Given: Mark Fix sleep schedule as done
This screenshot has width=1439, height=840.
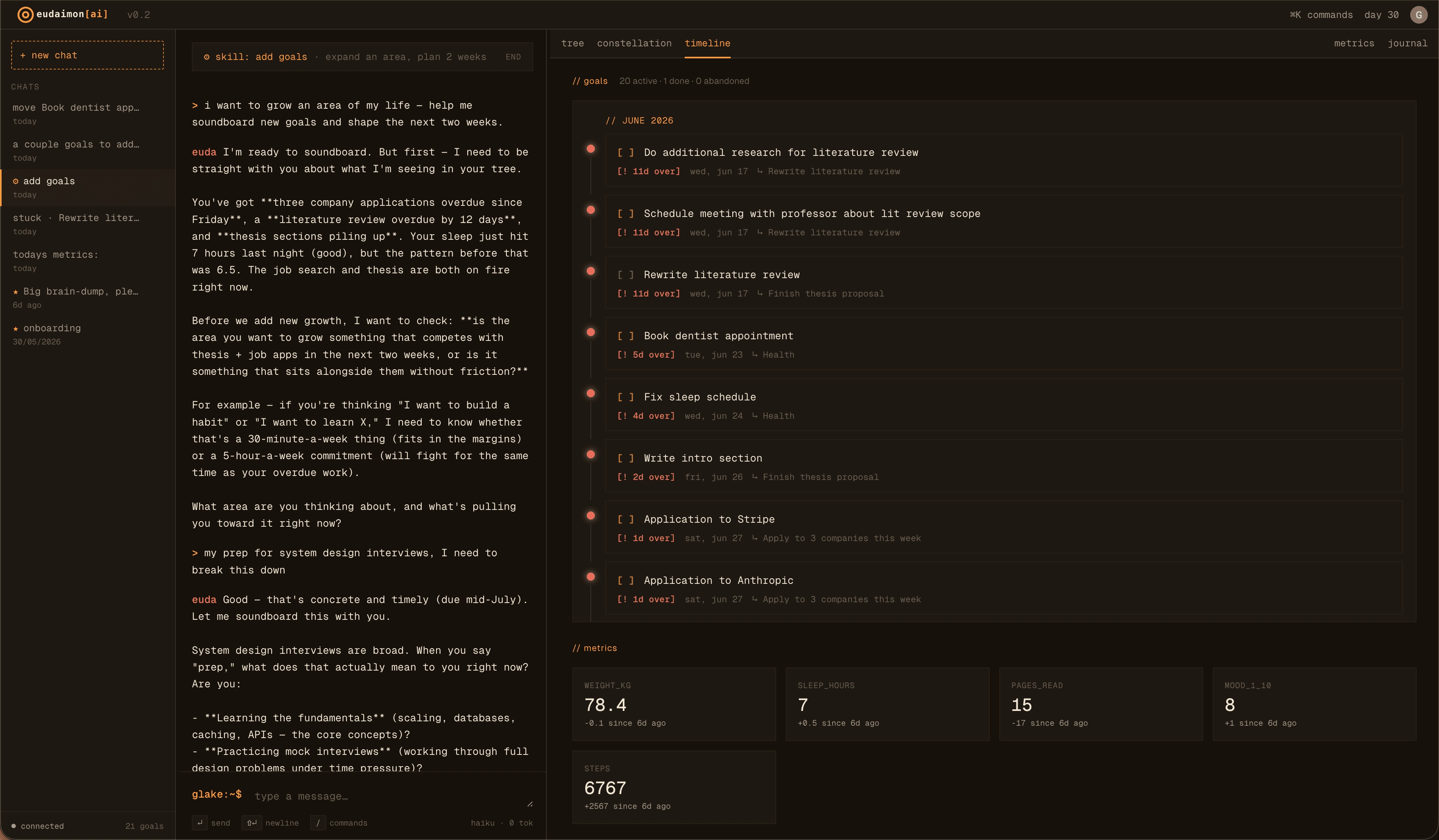Looking at the screenshot, I should point(625,397).
